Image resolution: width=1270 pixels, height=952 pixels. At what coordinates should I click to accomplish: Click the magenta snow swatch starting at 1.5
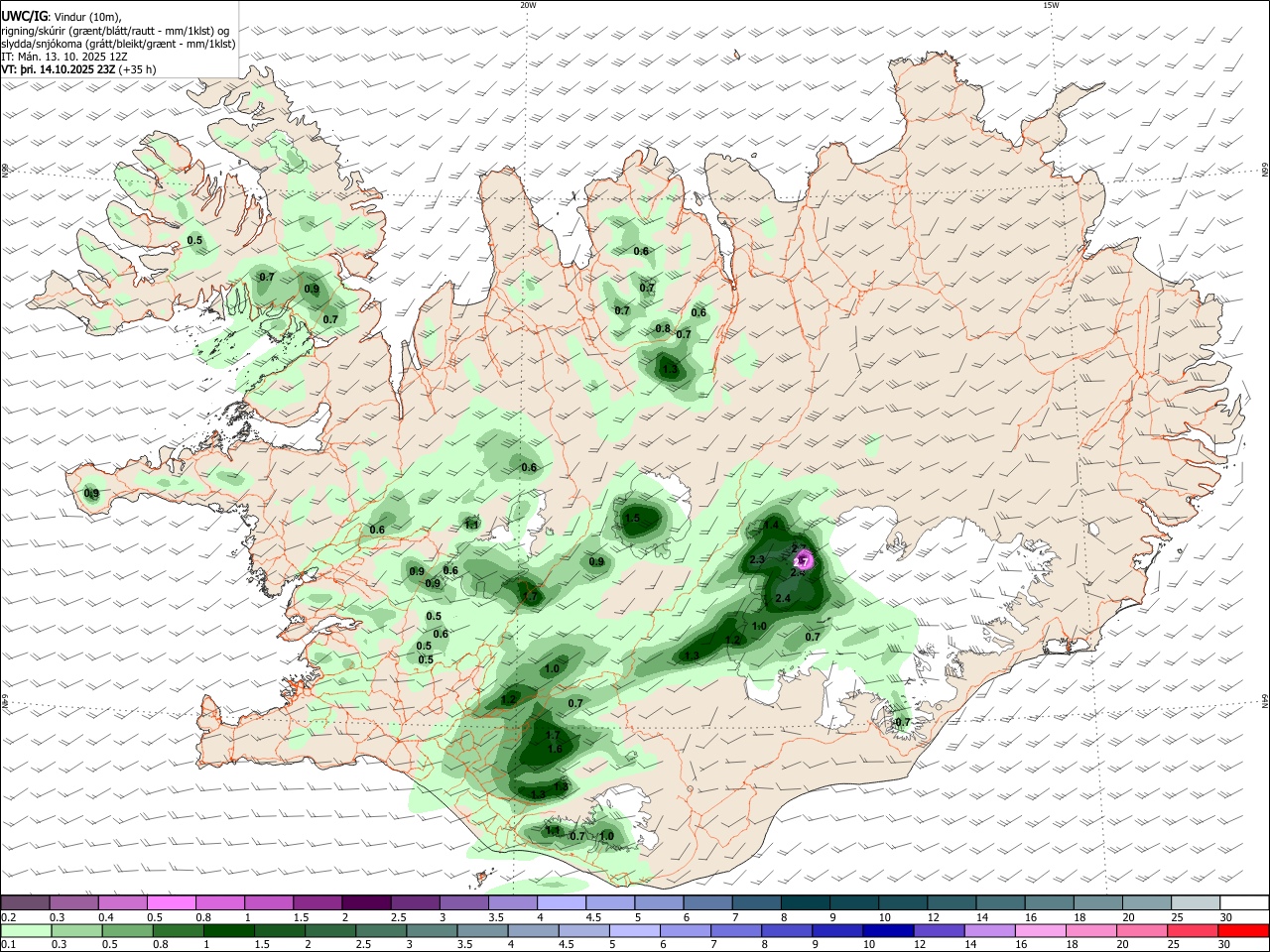coord(317,903)
